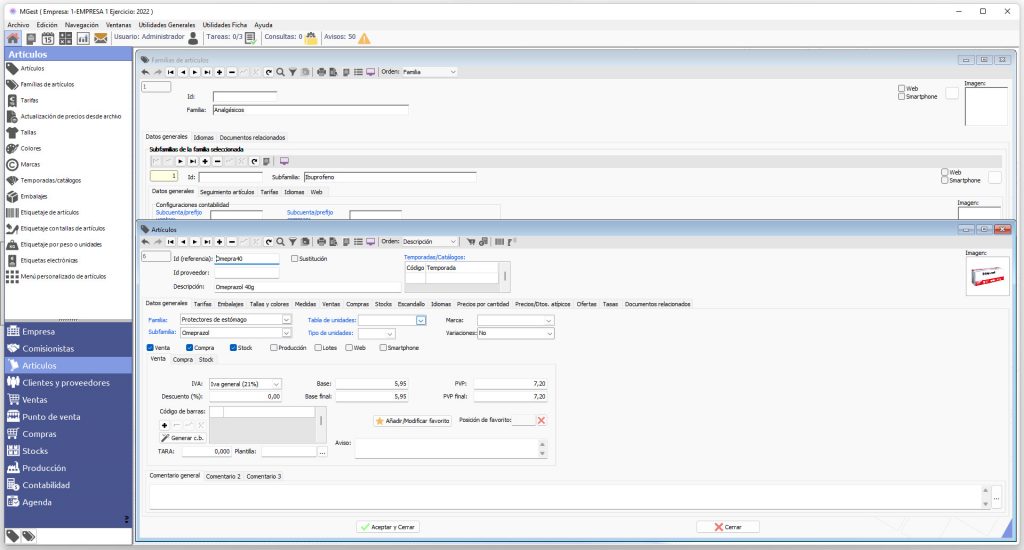Image resolution: width=1024 pixels, height=550 pixels.
Task: Open the IVA general (21%) dropdown
Action: (276, 384)
